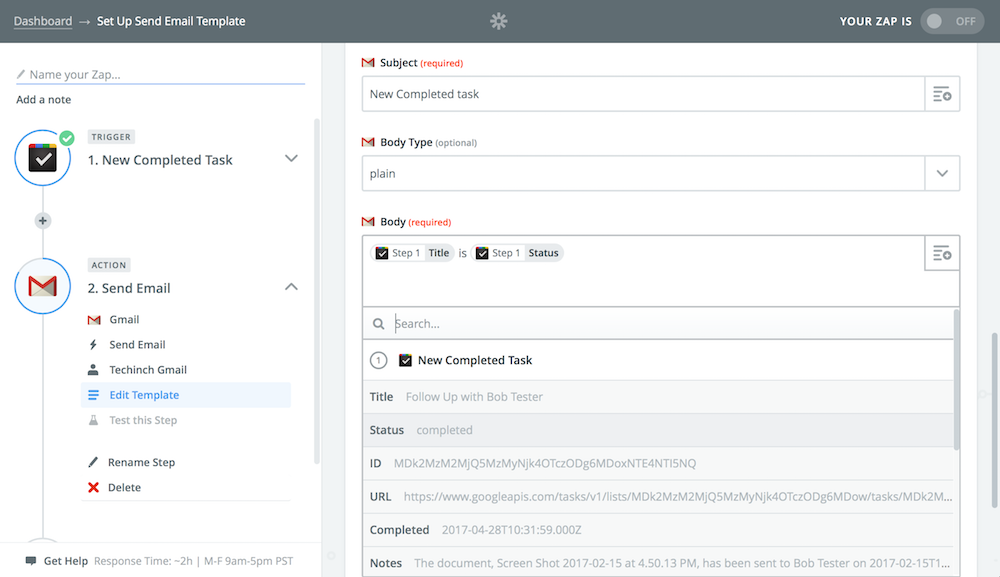1000x577 pixels.
Task: Click the Google Tasks icon in group header
Action: 405,360
